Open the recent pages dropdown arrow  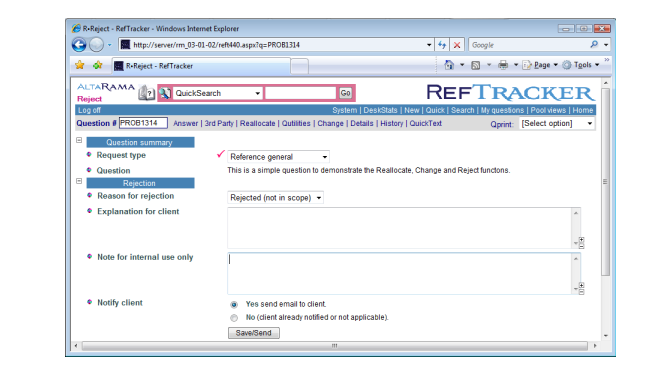(x=110, y=45)
